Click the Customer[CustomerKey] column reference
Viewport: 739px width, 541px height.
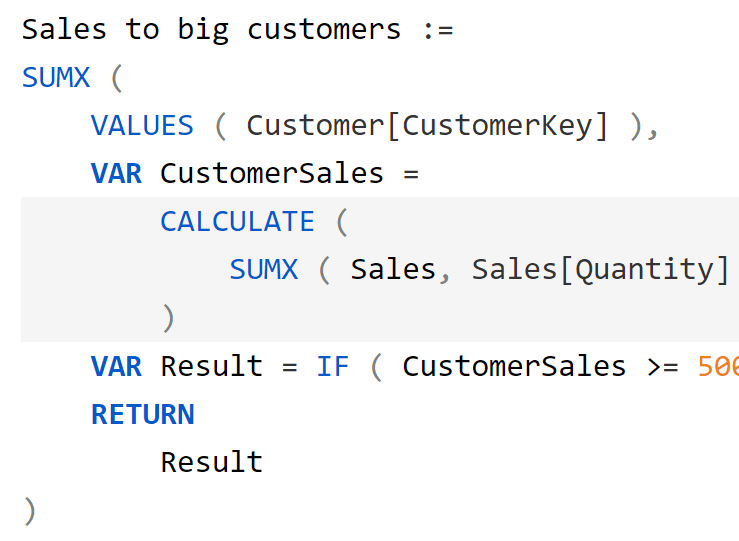point(427,126)
